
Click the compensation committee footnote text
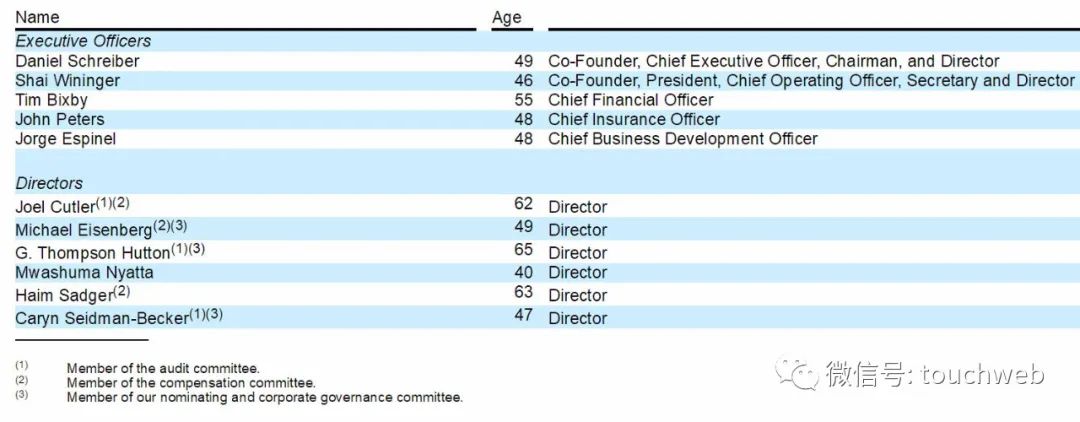(x=191, y=383)
